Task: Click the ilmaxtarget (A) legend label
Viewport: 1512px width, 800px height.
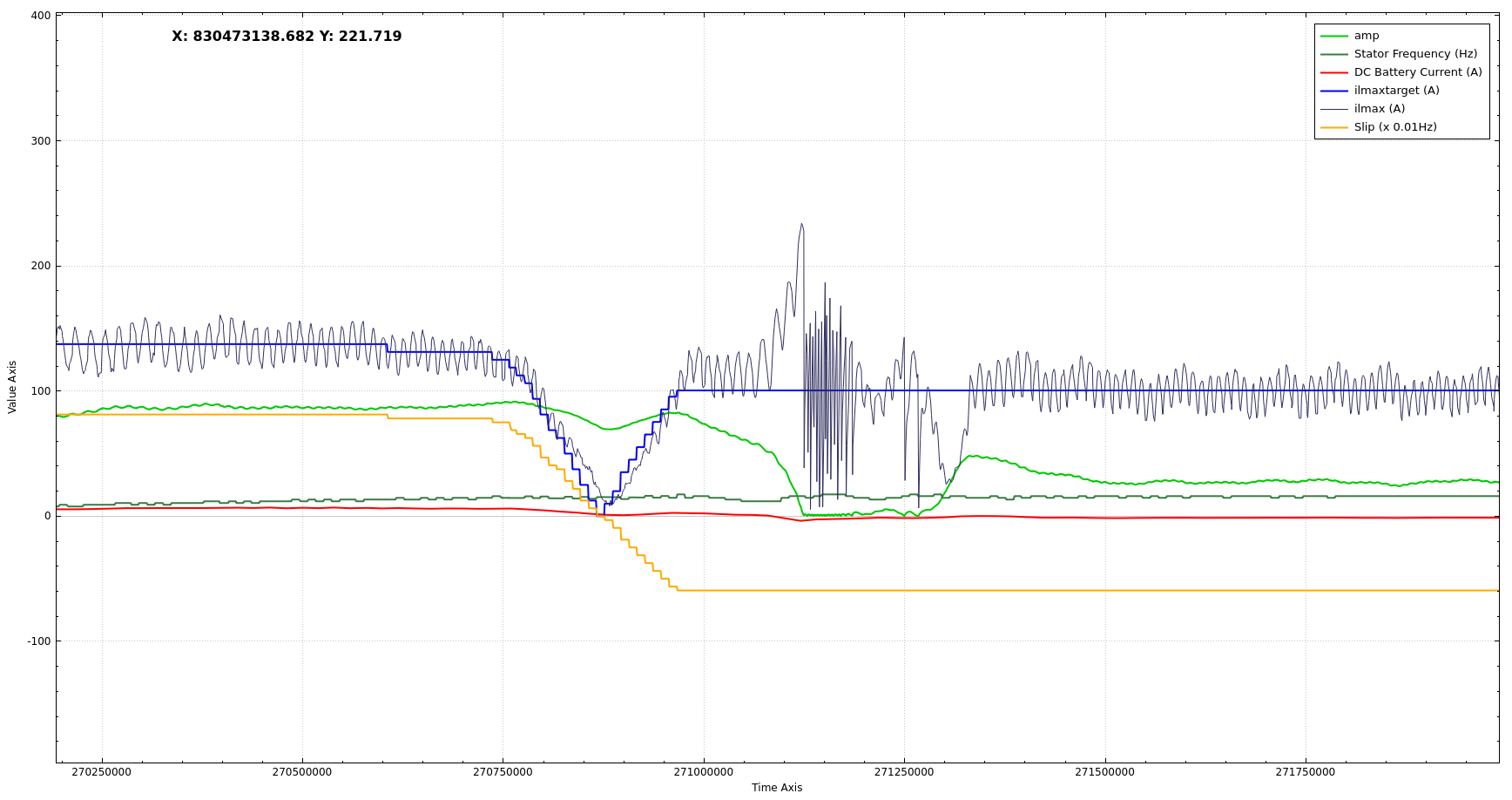Action: click(x=1396, y=91)
